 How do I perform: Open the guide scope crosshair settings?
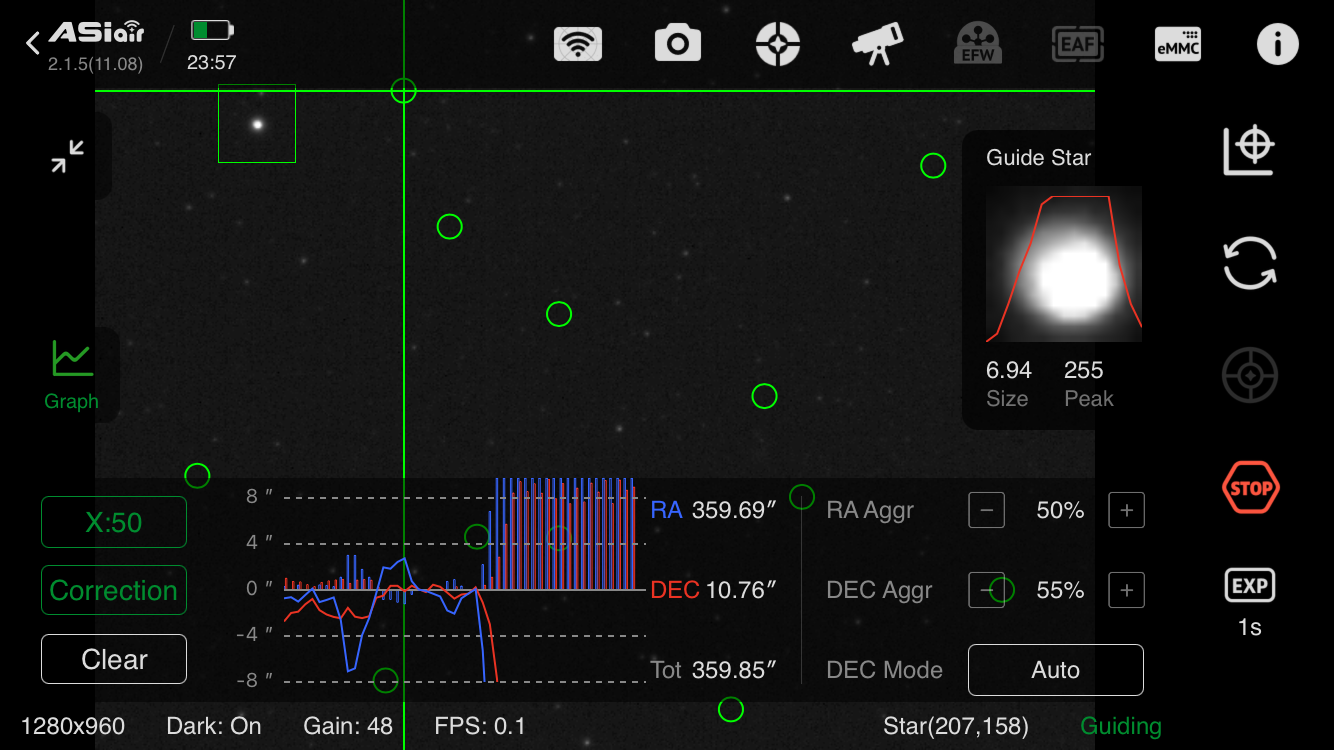[778, 44]
